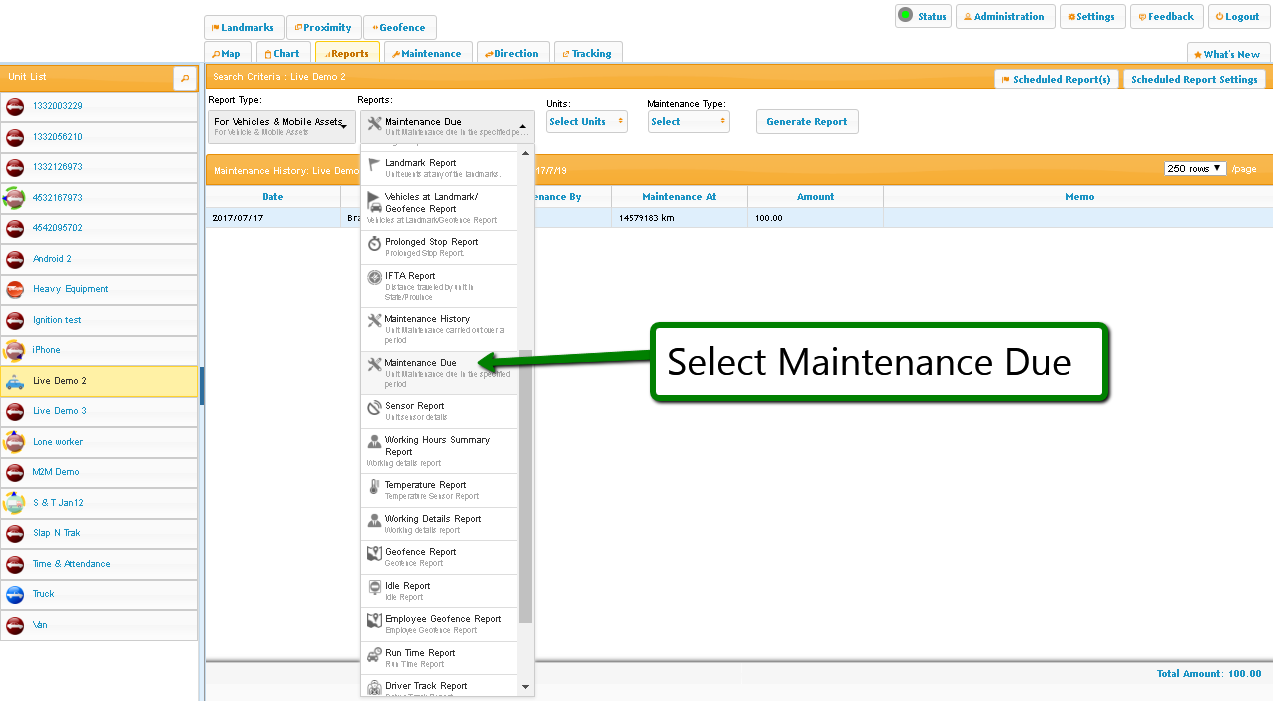Select Temperature Report in the dropdown list

coord(425,485)
